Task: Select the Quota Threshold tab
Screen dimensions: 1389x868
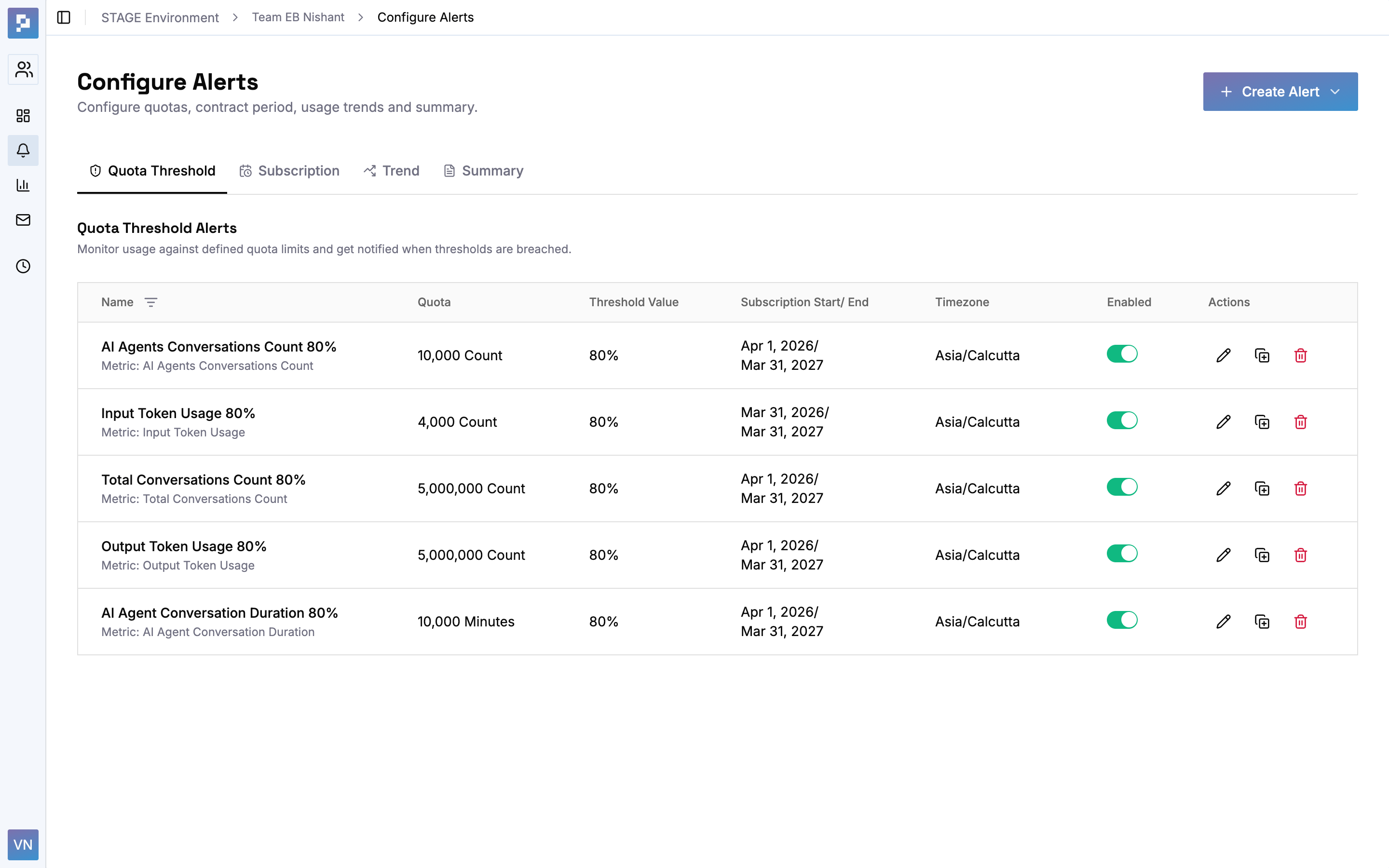Action: pyautogui.click(x=152, y=171)
